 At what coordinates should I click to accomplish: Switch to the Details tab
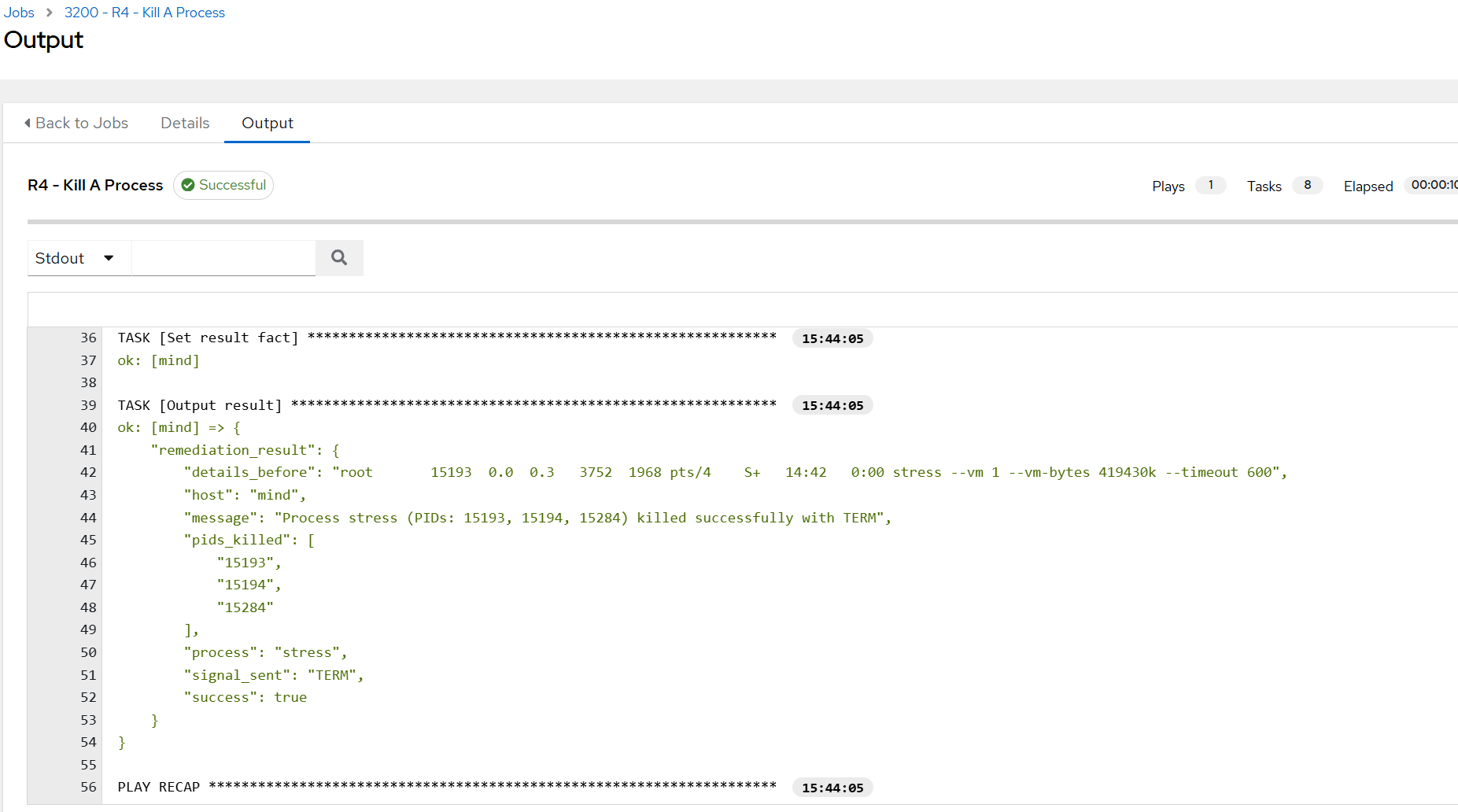click(185, 123)
